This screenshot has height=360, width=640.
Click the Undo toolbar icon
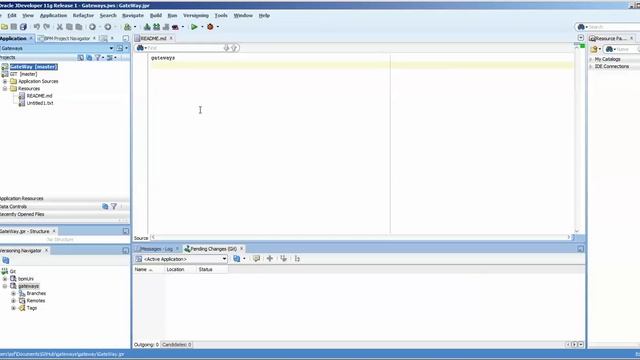point(37,27)
